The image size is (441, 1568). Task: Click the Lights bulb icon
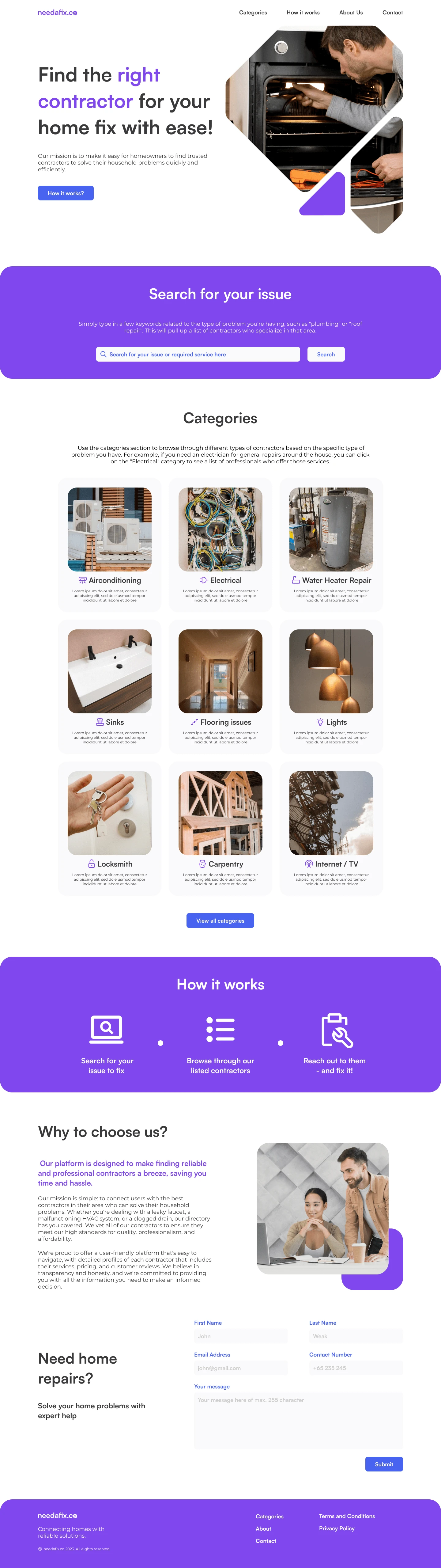[x=320, y=722]
